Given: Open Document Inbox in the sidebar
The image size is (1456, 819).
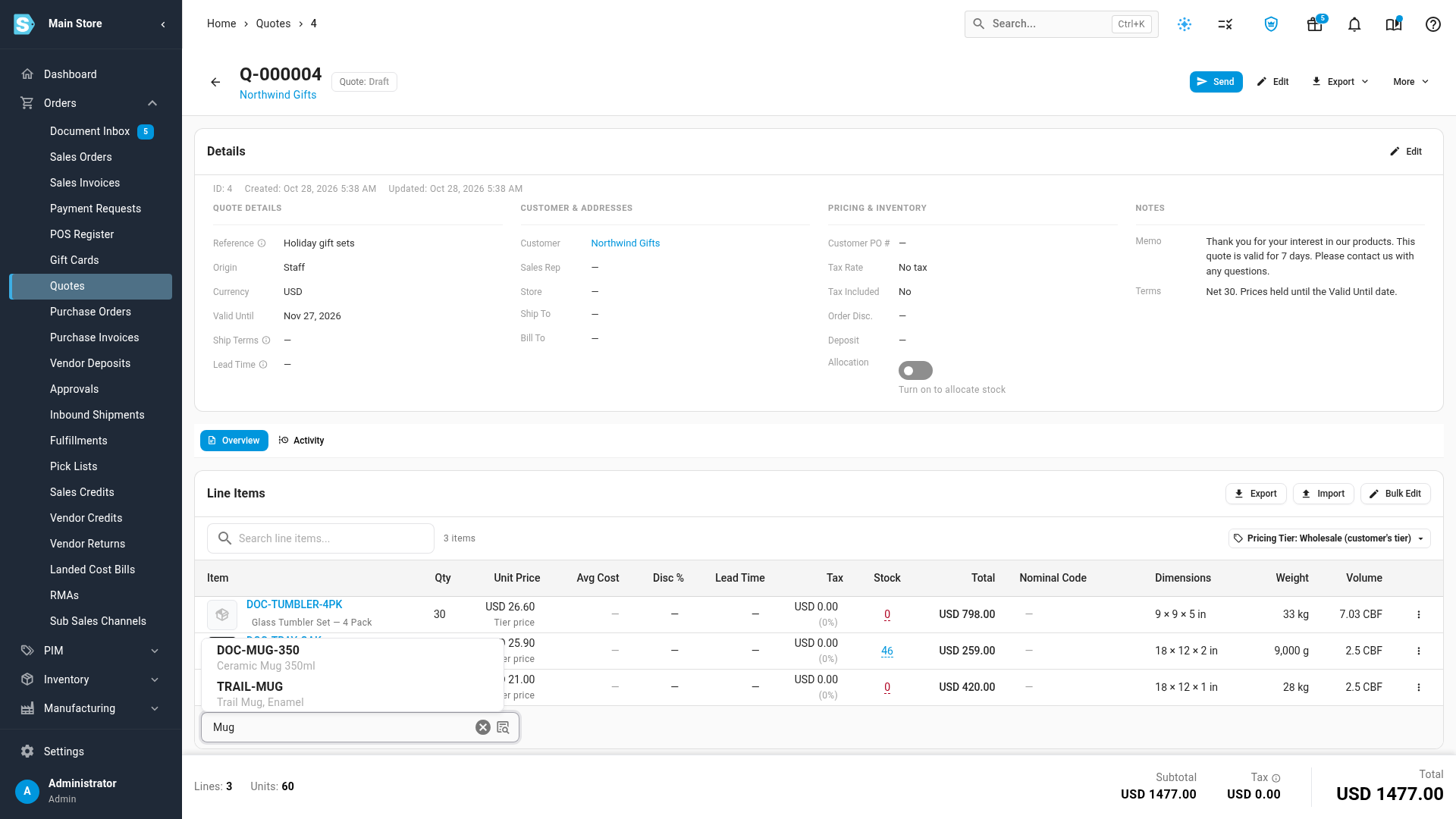Looking at the screenshot, I should tap(90, 131).
